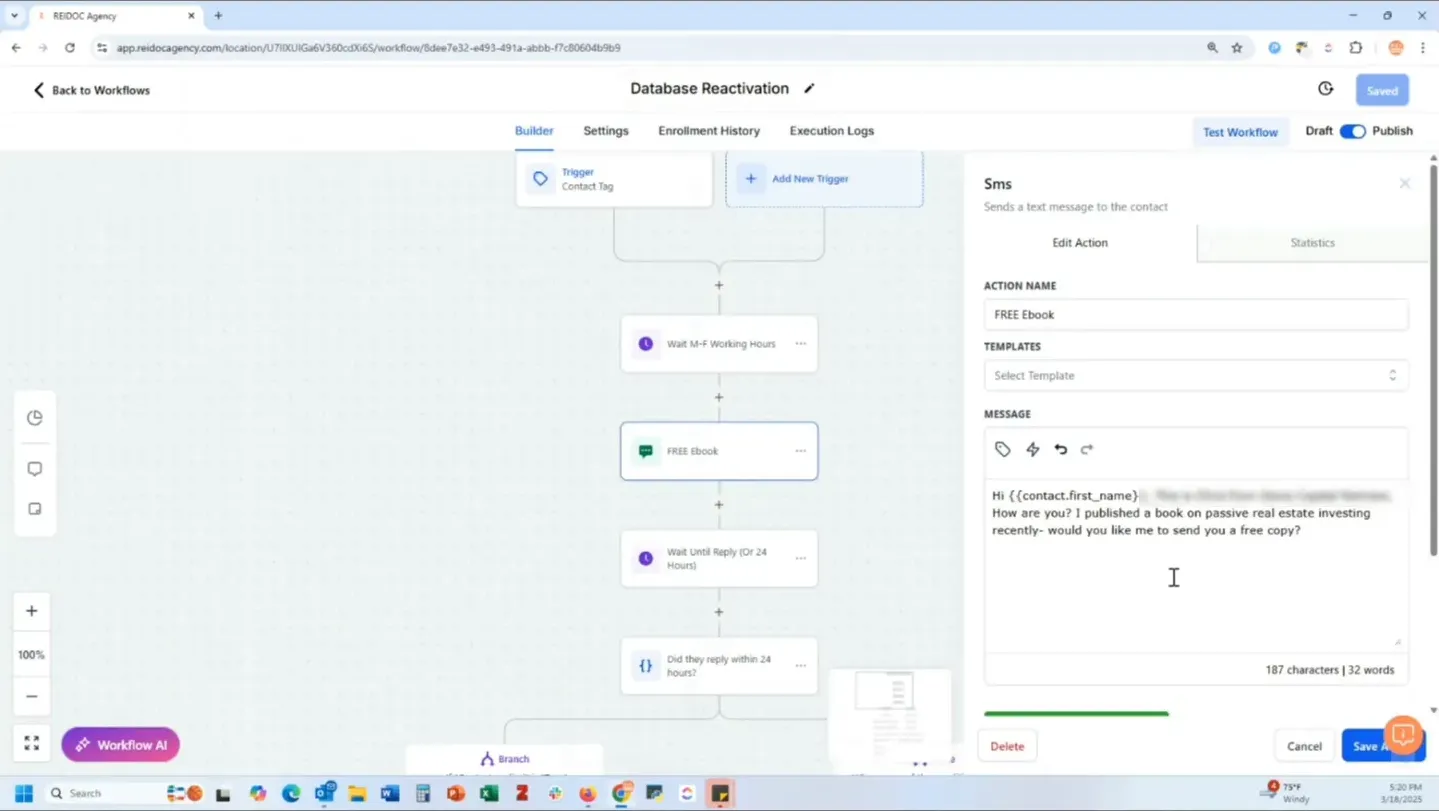1439x811 pixels.
Task: Click inside the SMS message text area
Action: click(1196, 565)
